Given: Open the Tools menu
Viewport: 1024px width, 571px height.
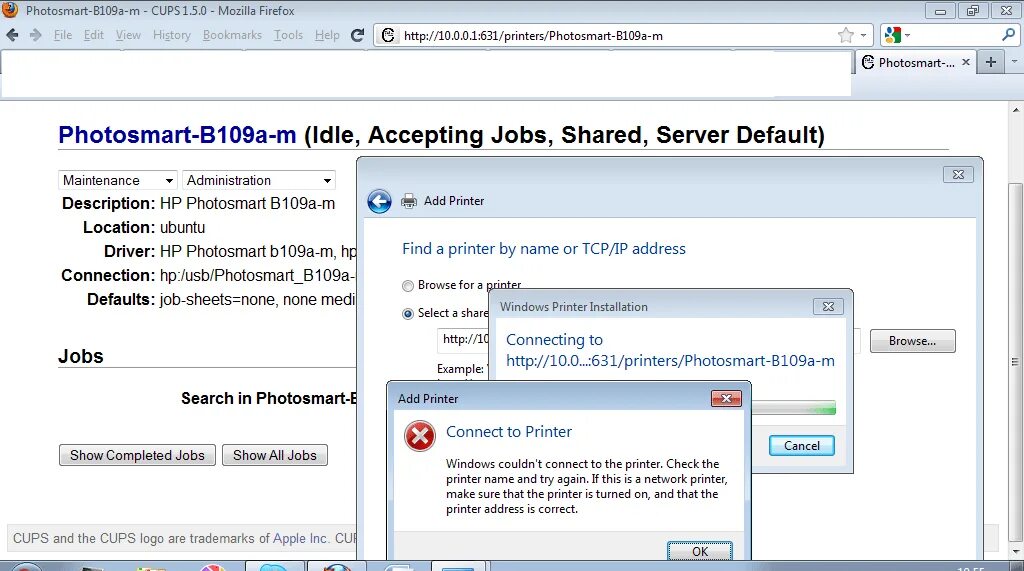Looking at the screenshot, I should click(288, 35).
